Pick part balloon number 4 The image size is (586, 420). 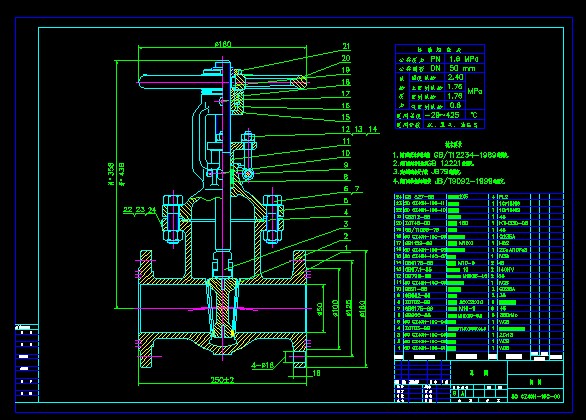[346, 212]
